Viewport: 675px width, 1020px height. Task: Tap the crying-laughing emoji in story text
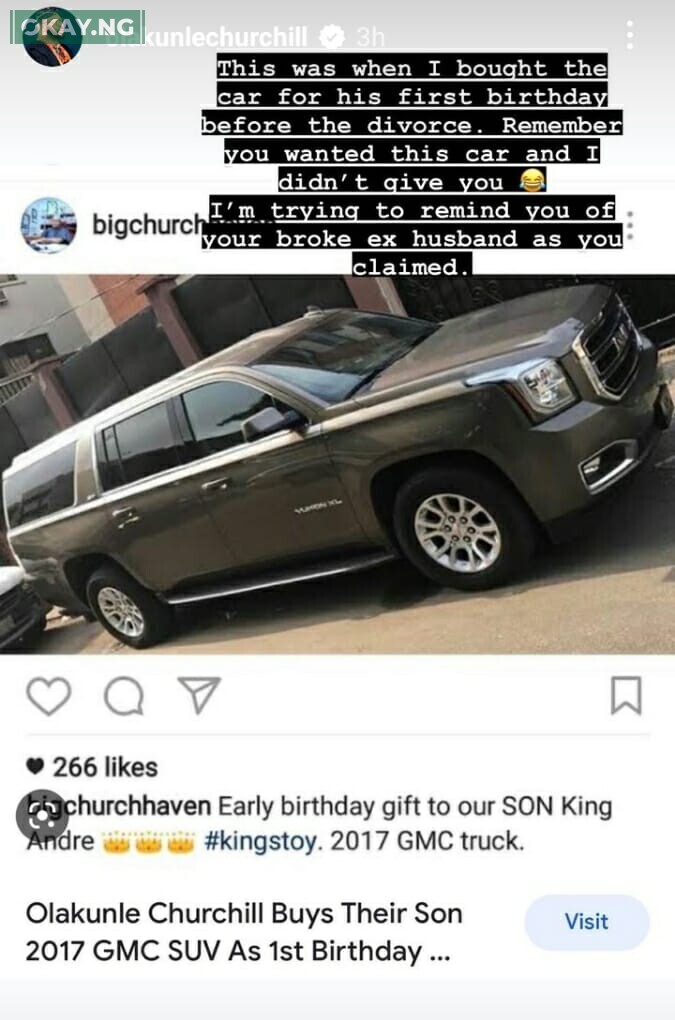click(532, 180)
